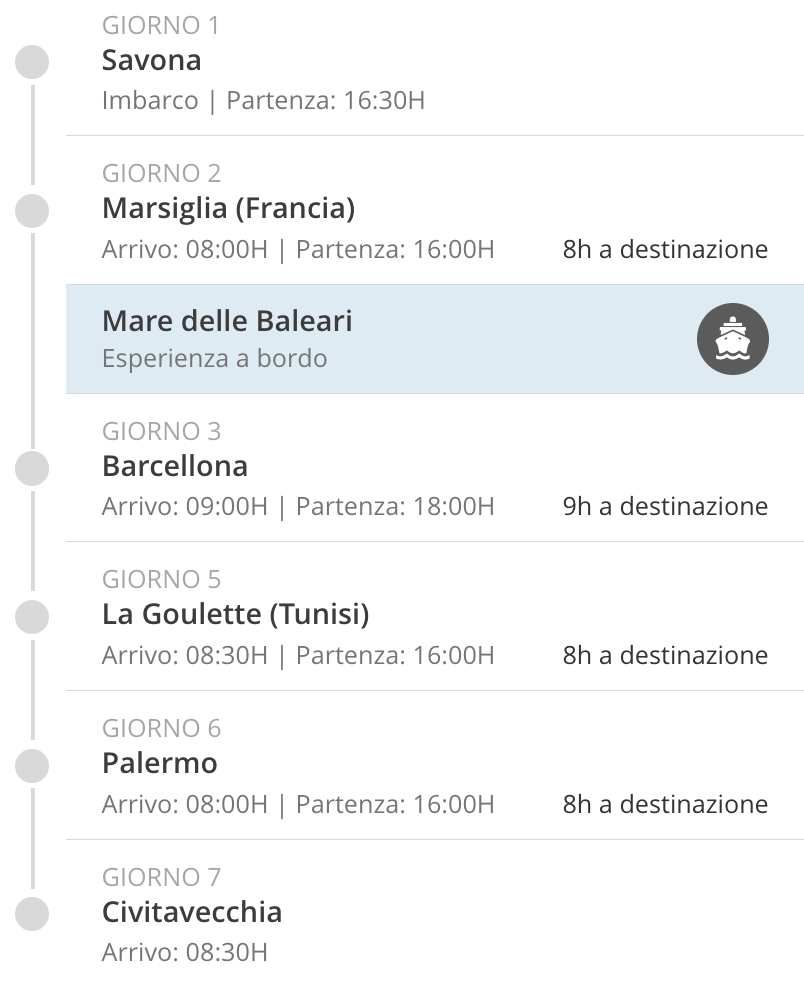Click the ship icon on Mare delle Baleari
Image resolution: width=804 pixels, height=984 pixels.
(x=732, y=339)
